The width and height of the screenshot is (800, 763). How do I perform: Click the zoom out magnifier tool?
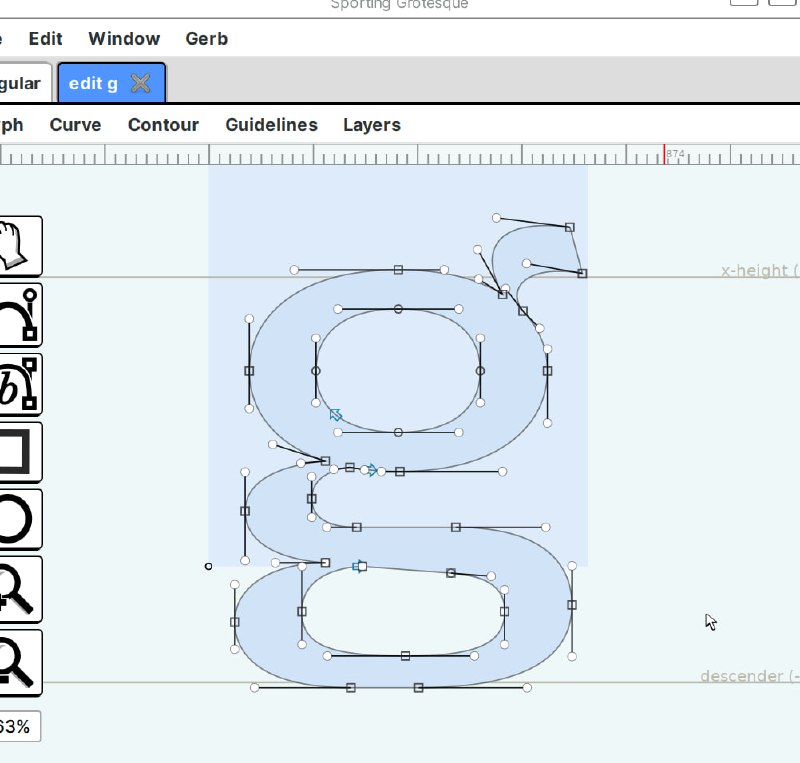point(17,661)
